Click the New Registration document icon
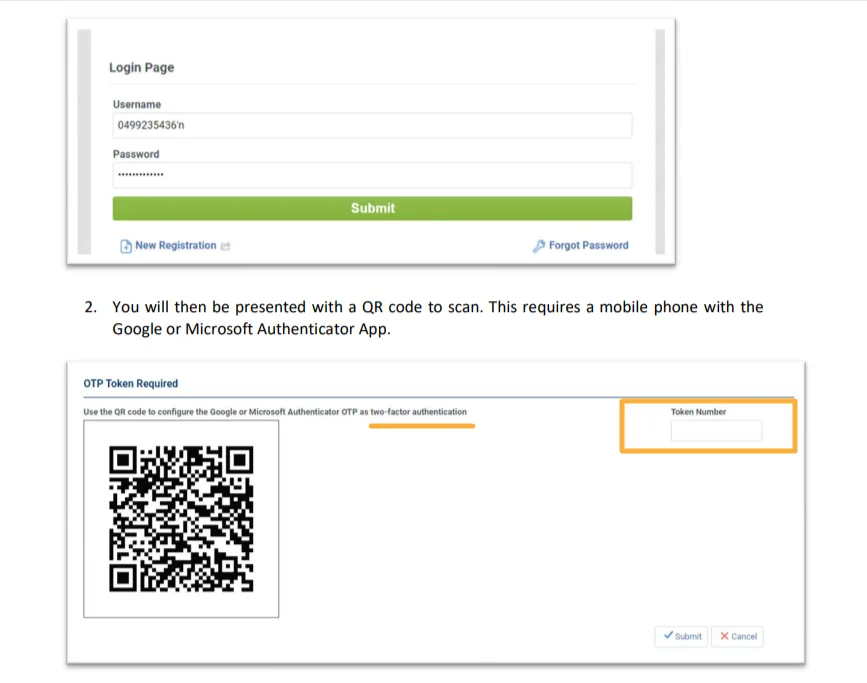867x683 pixels. pos(126,246)
